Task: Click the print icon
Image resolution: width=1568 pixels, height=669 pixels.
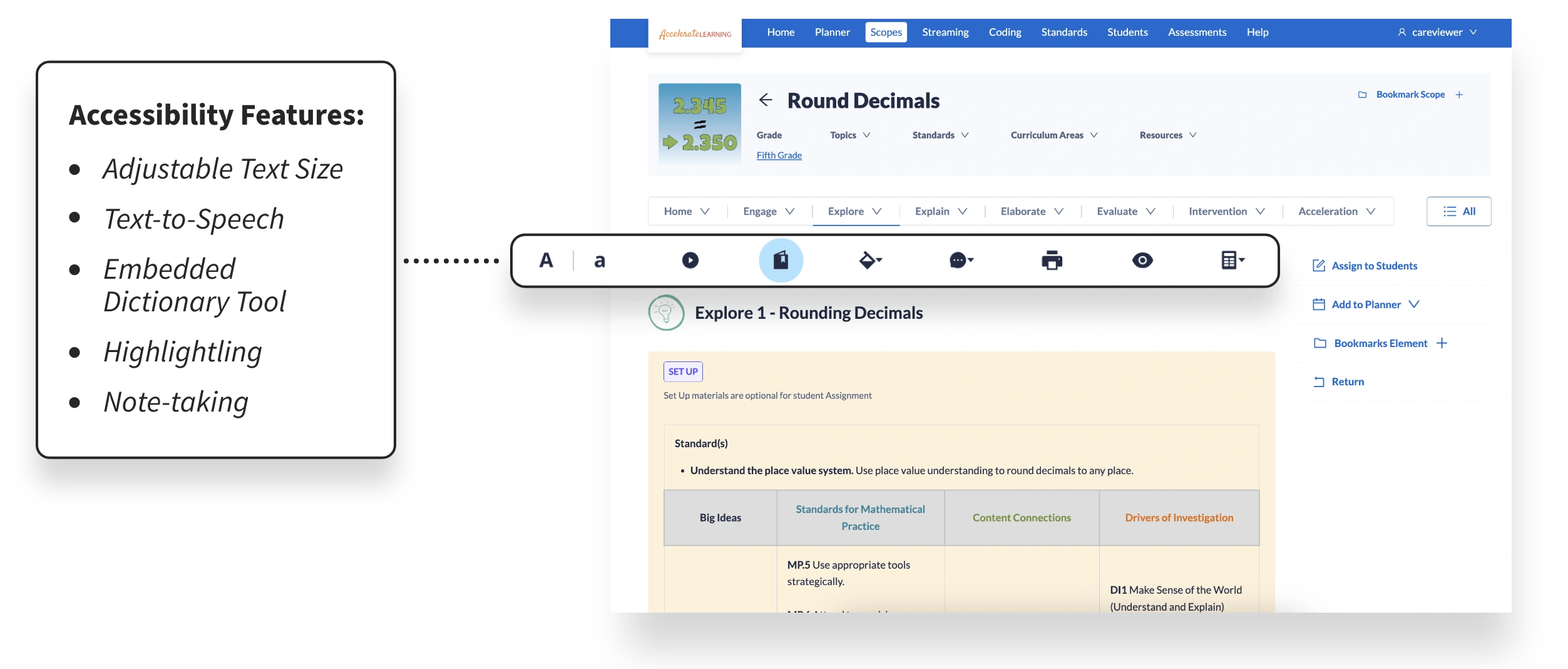Action: point(1052,261)
